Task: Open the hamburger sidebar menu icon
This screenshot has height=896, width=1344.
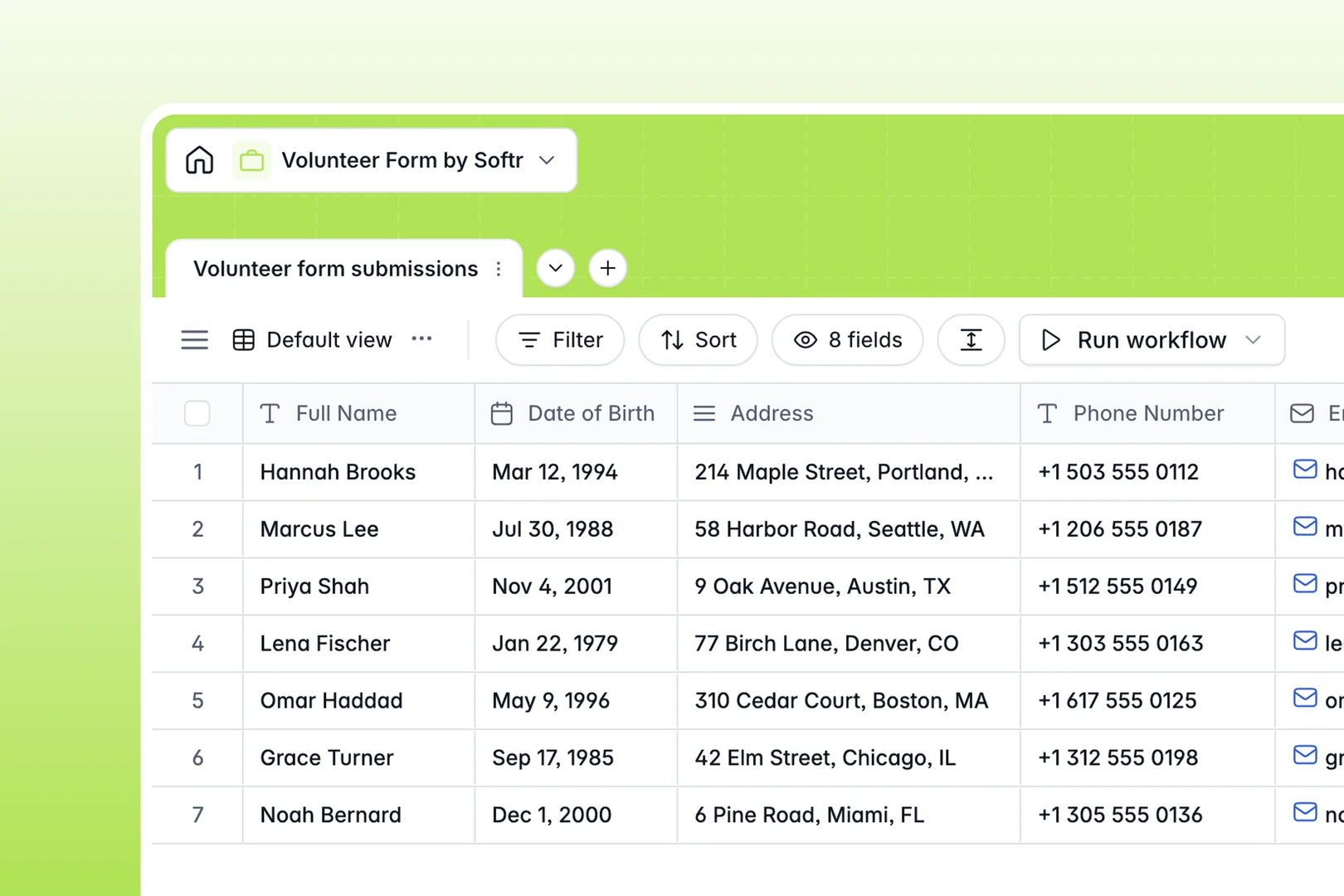Action: (194, 340)
